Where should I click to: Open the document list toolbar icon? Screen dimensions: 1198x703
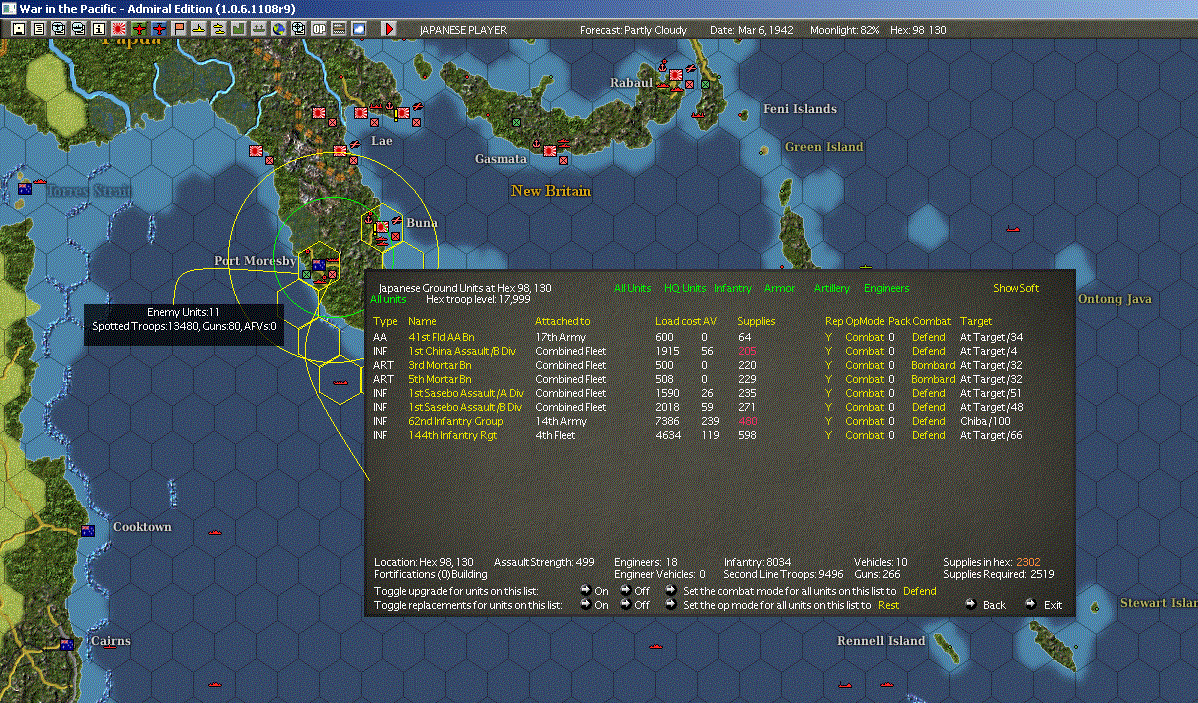point(38,29)
